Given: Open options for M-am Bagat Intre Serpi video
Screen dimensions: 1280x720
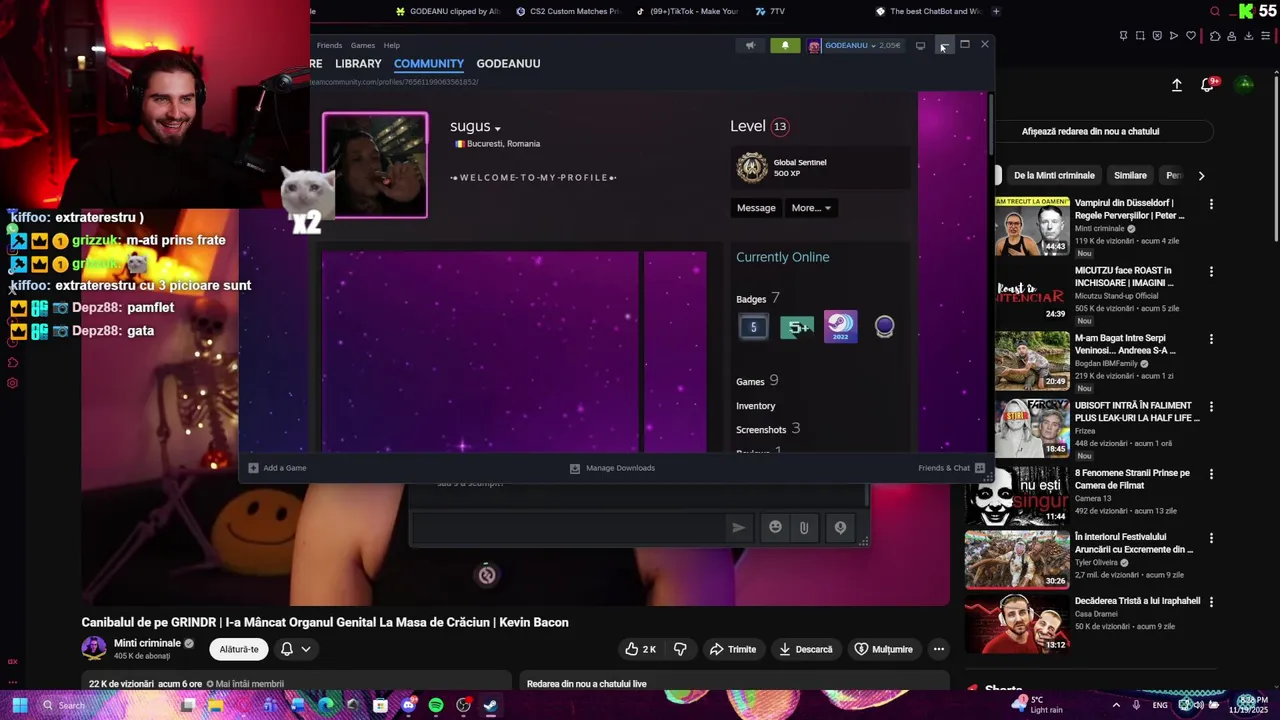Looking at the screenshot, I should [x=1211, y=339].
